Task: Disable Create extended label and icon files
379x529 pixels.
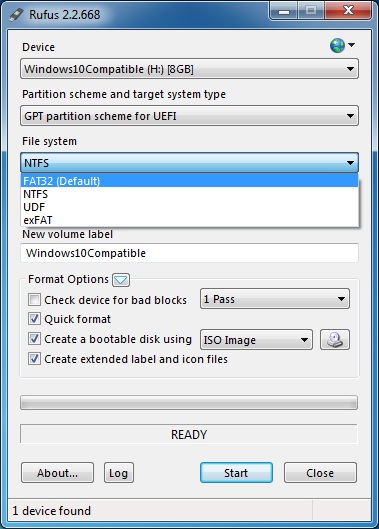Action: click(34, 359)
